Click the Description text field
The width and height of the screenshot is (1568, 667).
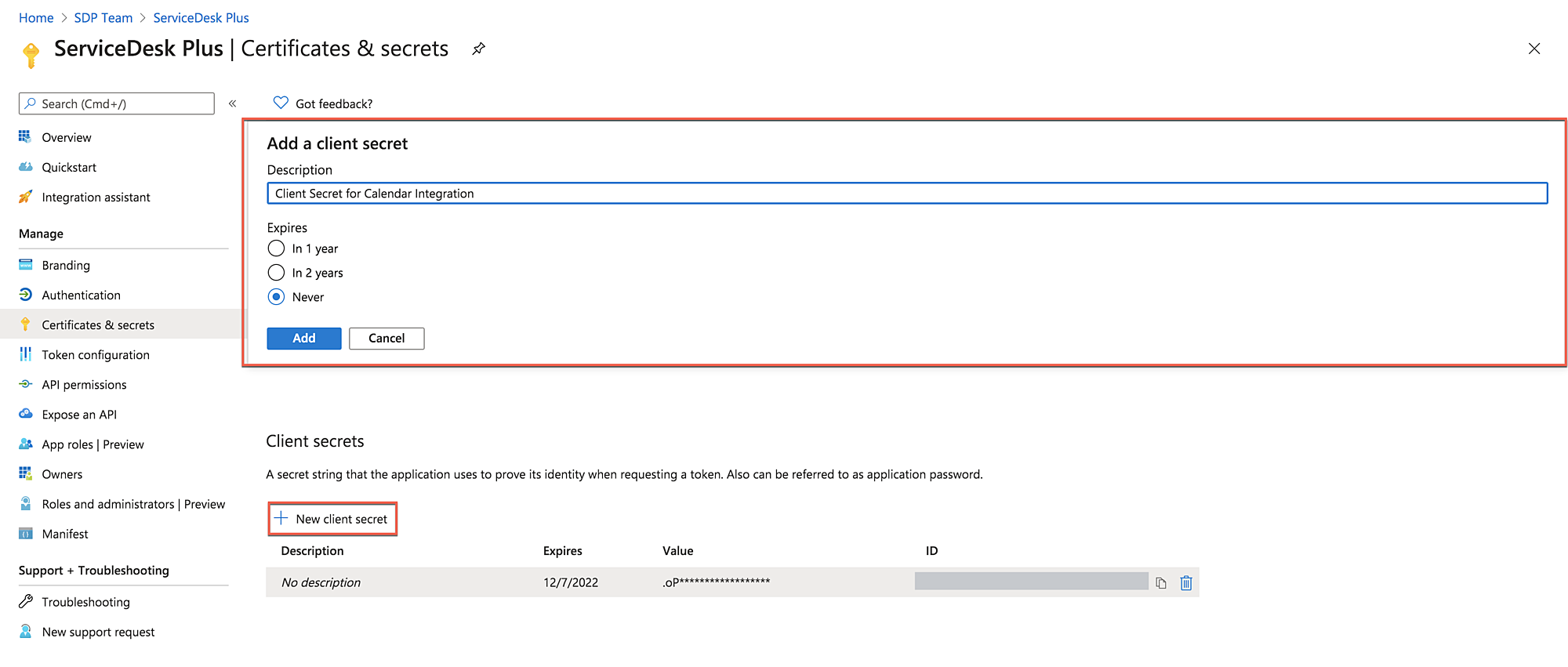[907, 194]
